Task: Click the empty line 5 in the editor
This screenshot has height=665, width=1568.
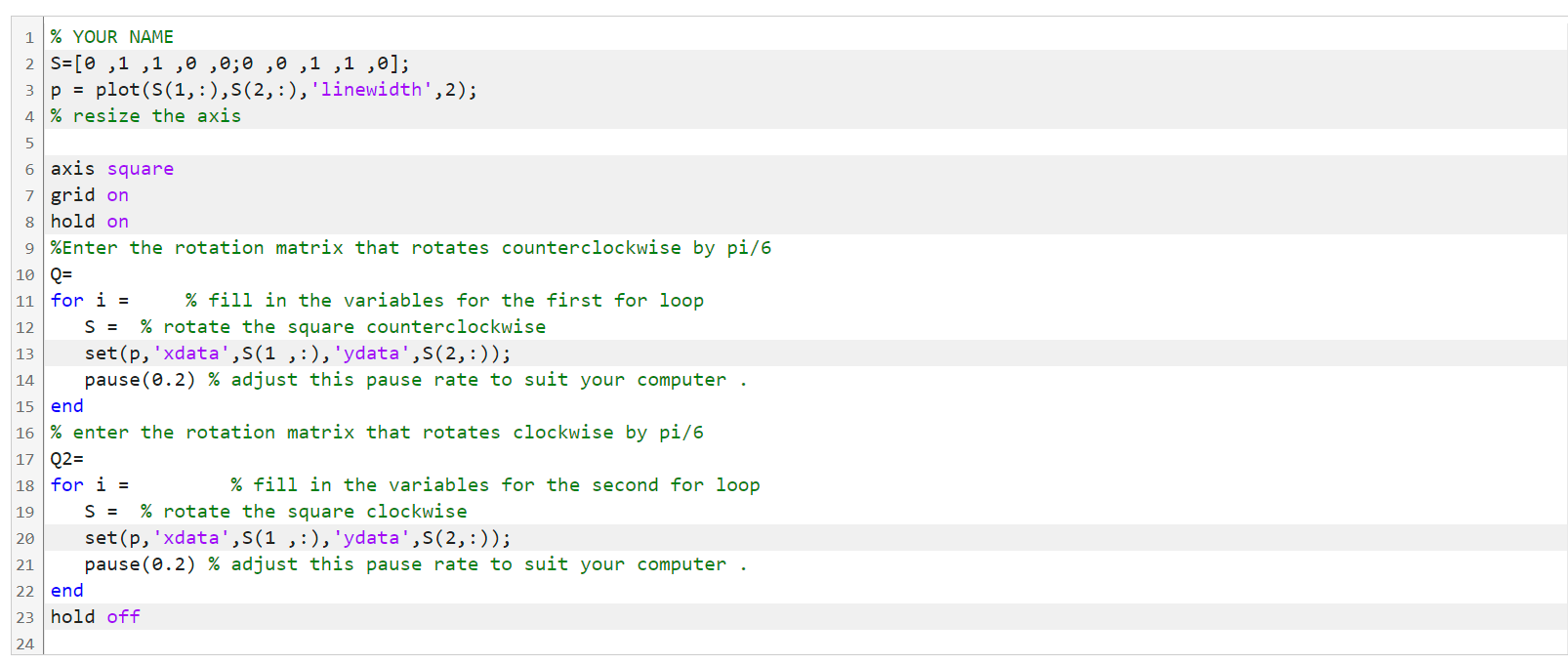Action: tap(805, 143)
